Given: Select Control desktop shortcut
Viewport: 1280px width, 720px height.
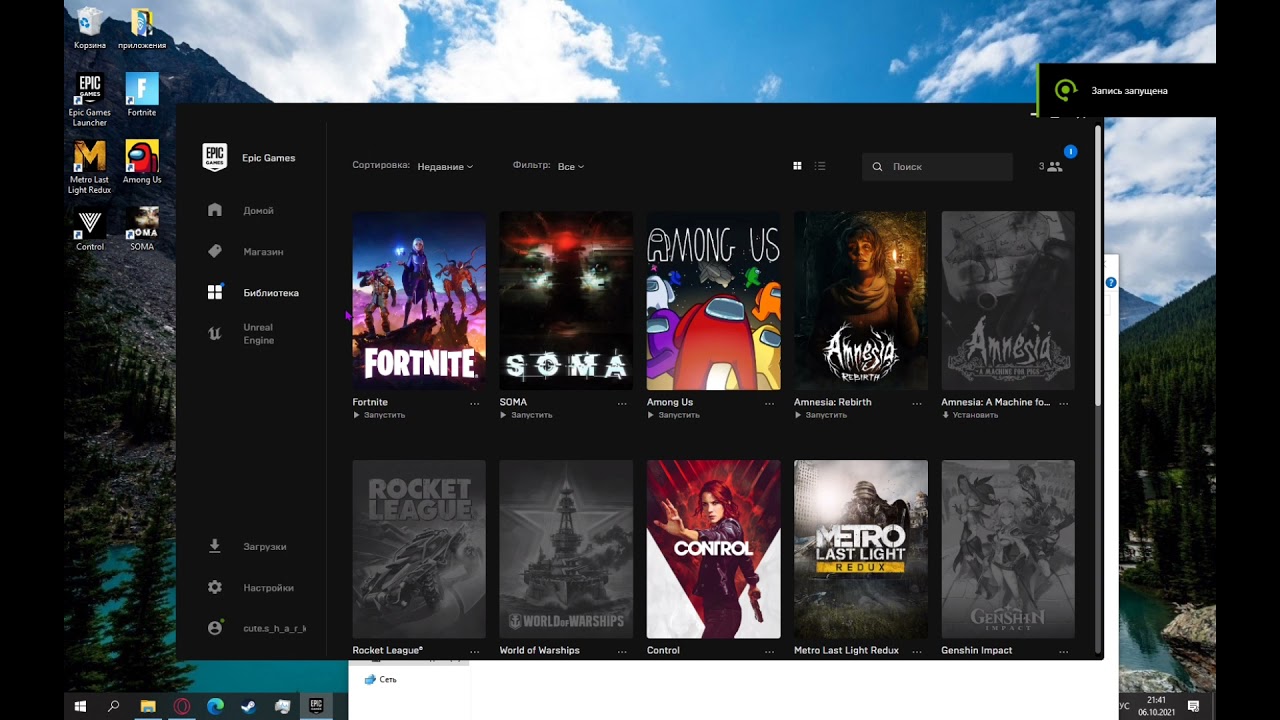Looking at the screenshot, I should click(x=90, y=230).
